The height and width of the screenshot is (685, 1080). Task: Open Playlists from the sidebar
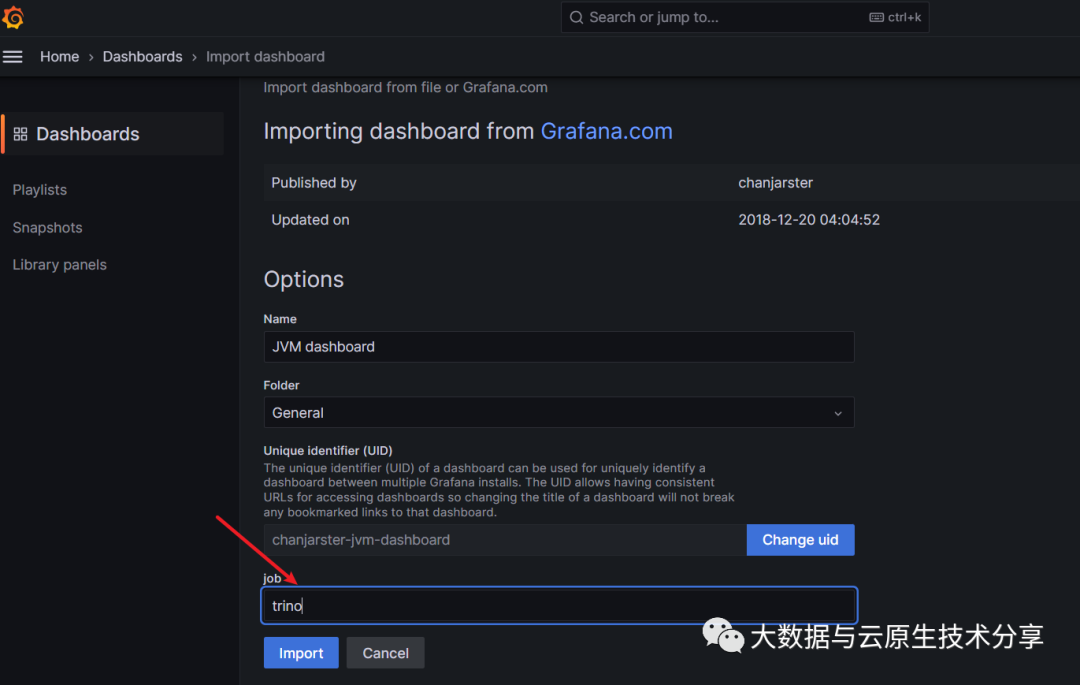pos(39,189)
